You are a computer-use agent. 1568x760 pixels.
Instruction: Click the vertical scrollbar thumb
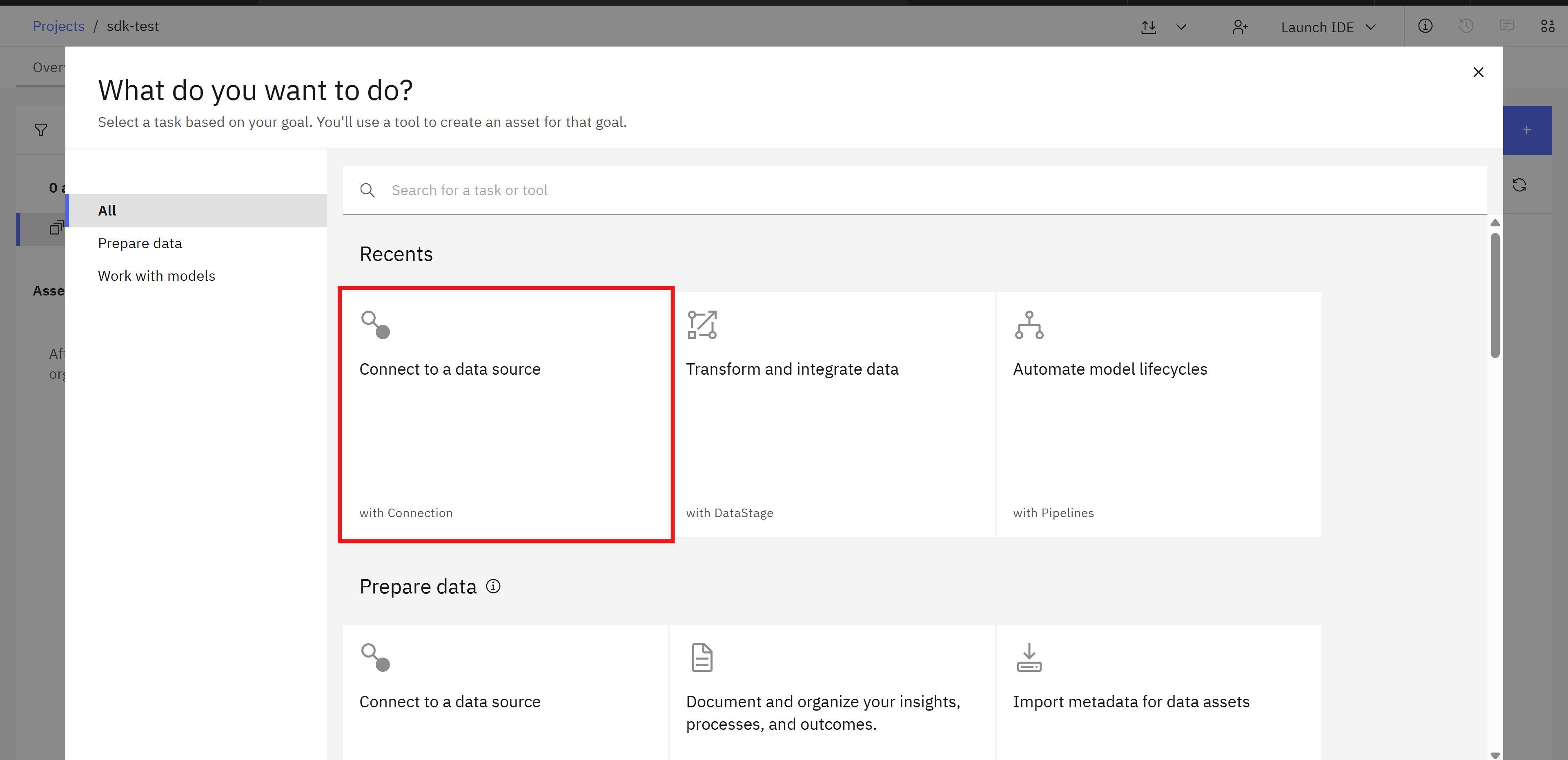[x=1495, y=295]
